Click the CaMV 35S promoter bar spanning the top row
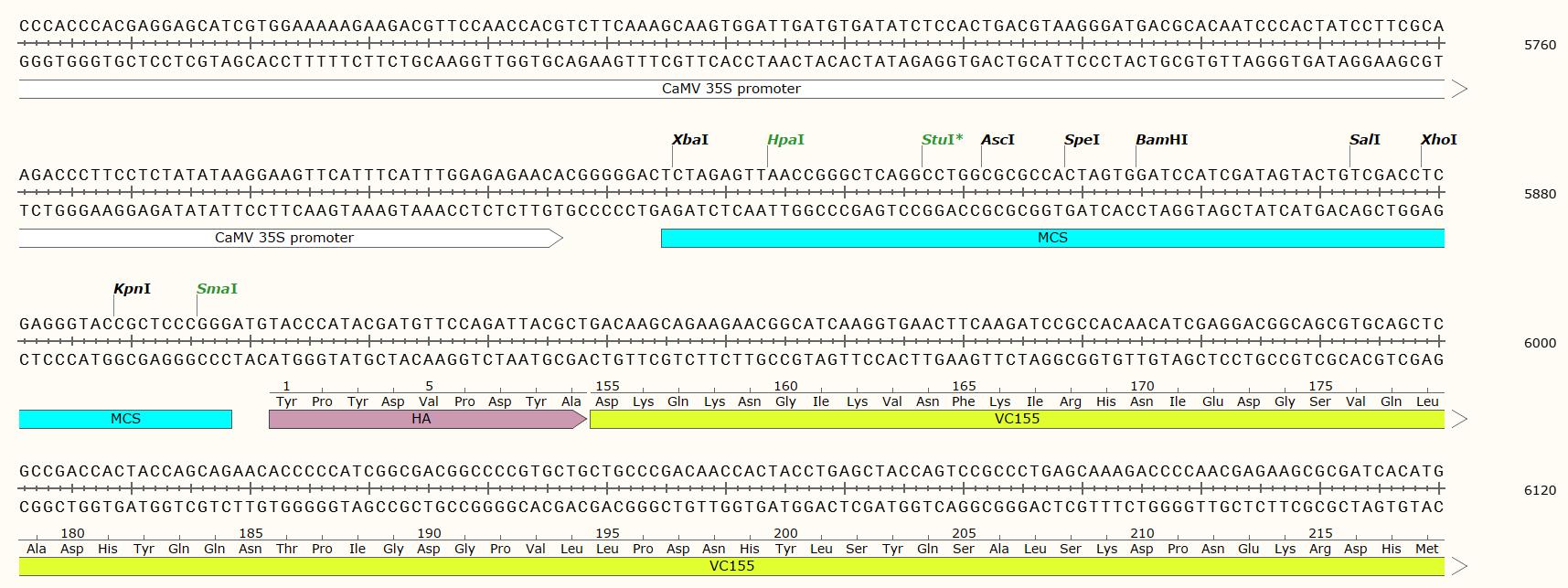Viewport: 1568px width, 588px height. [731, 89]
